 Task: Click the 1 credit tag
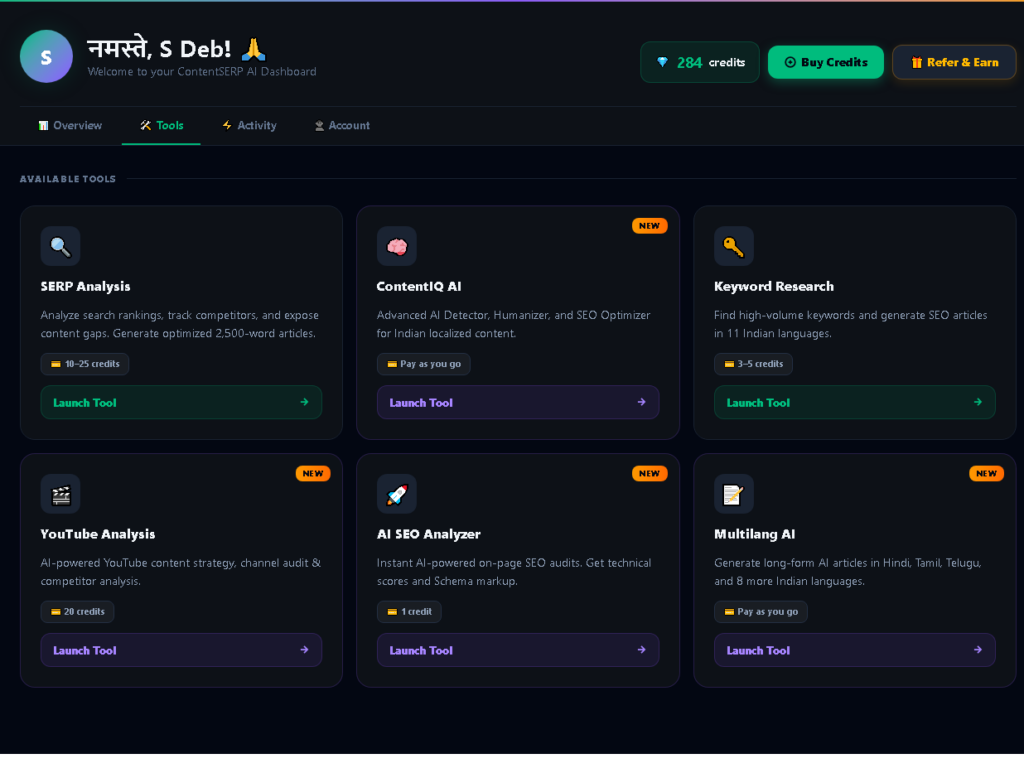click(x=409, y=612)
